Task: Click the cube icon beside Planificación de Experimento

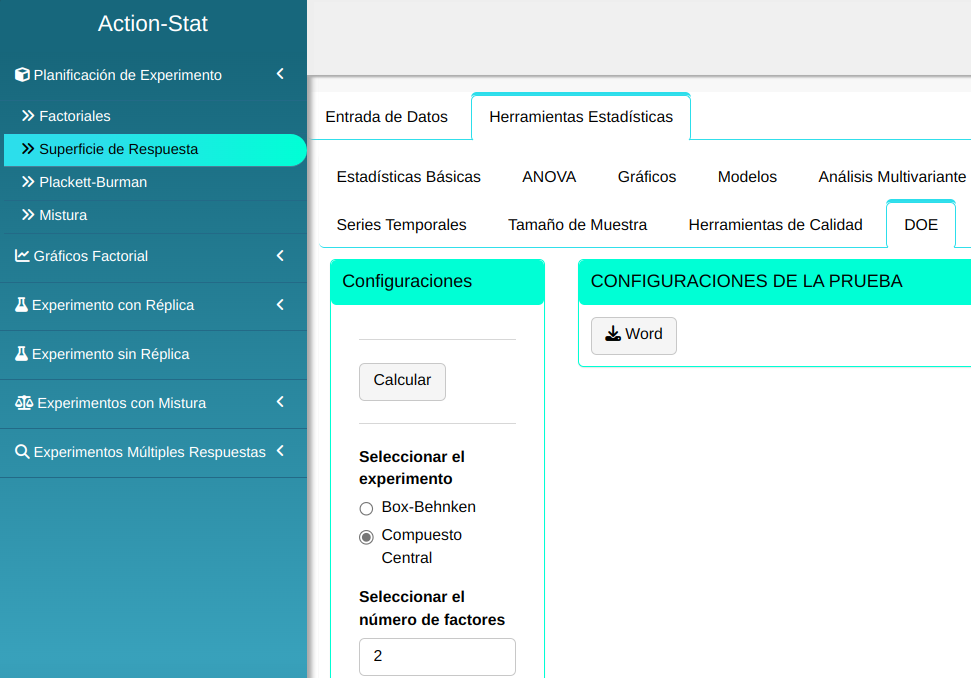Action: (x=22, y=75)
